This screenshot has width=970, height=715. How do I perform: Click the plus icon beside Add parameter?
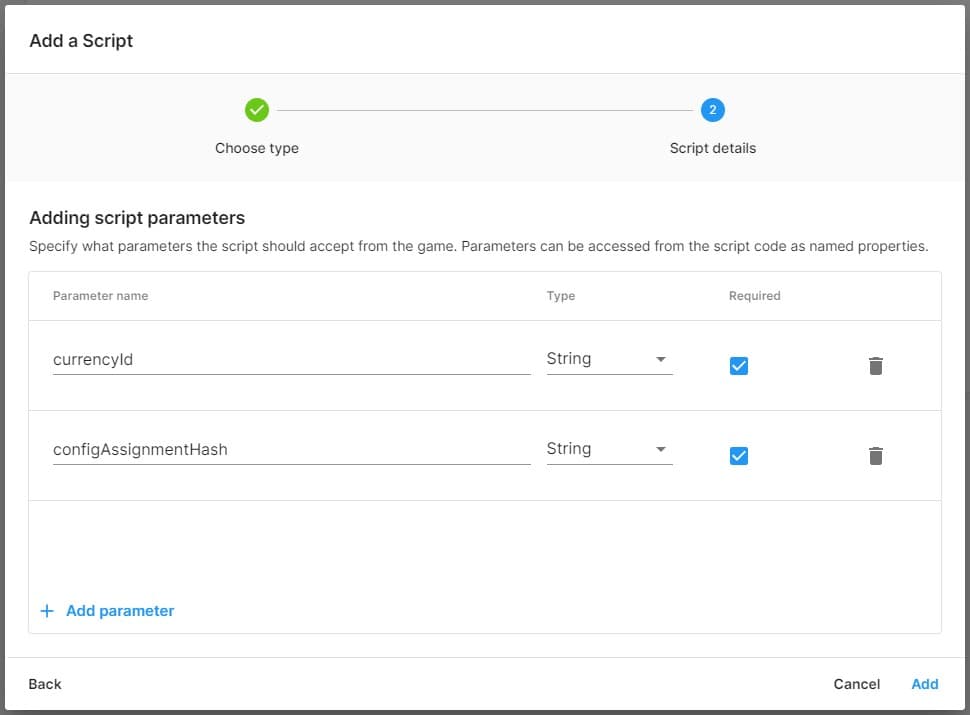pos(46,610)
